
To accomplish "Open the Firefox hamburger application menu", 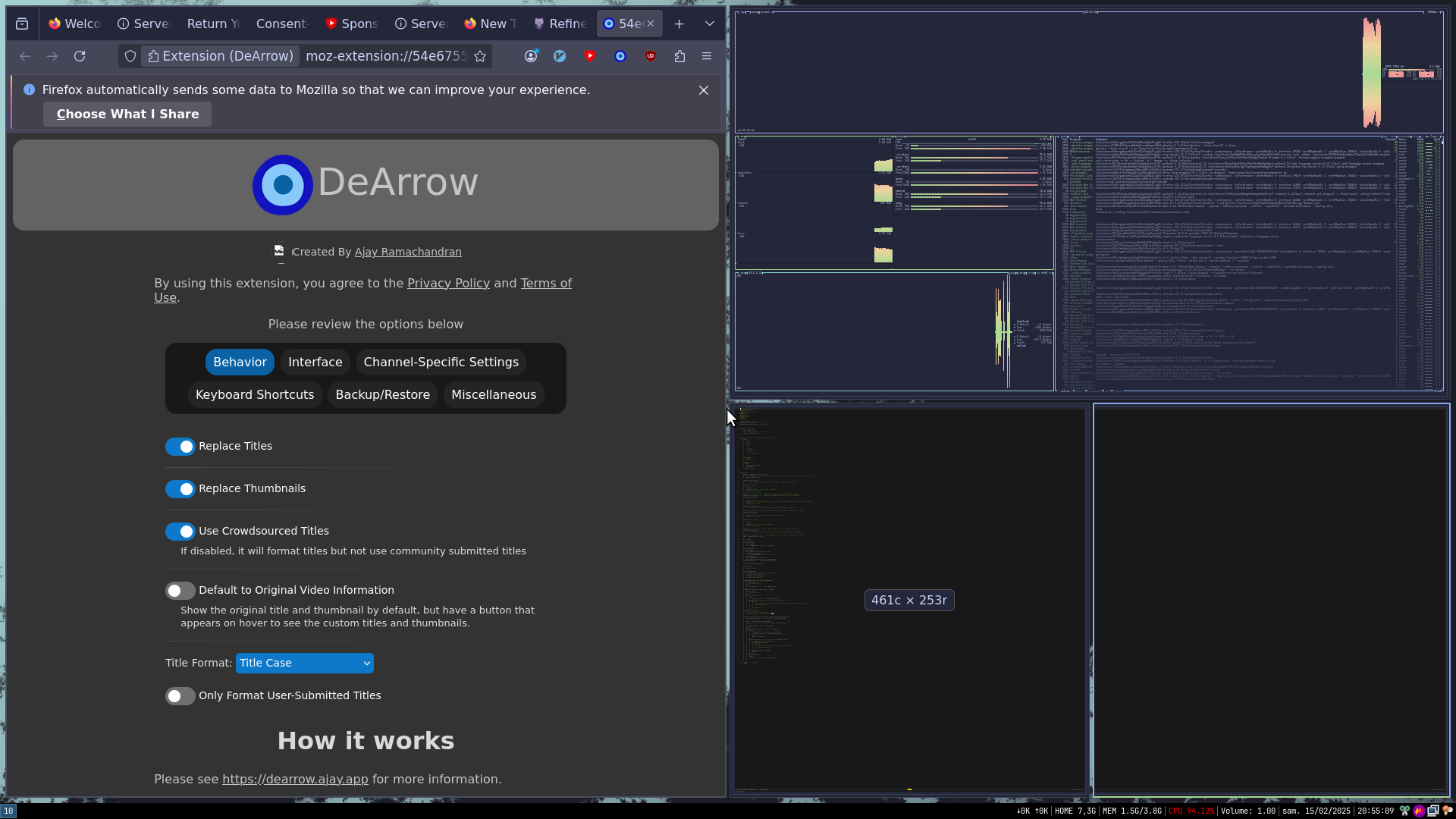I will (x=707, y=56).
